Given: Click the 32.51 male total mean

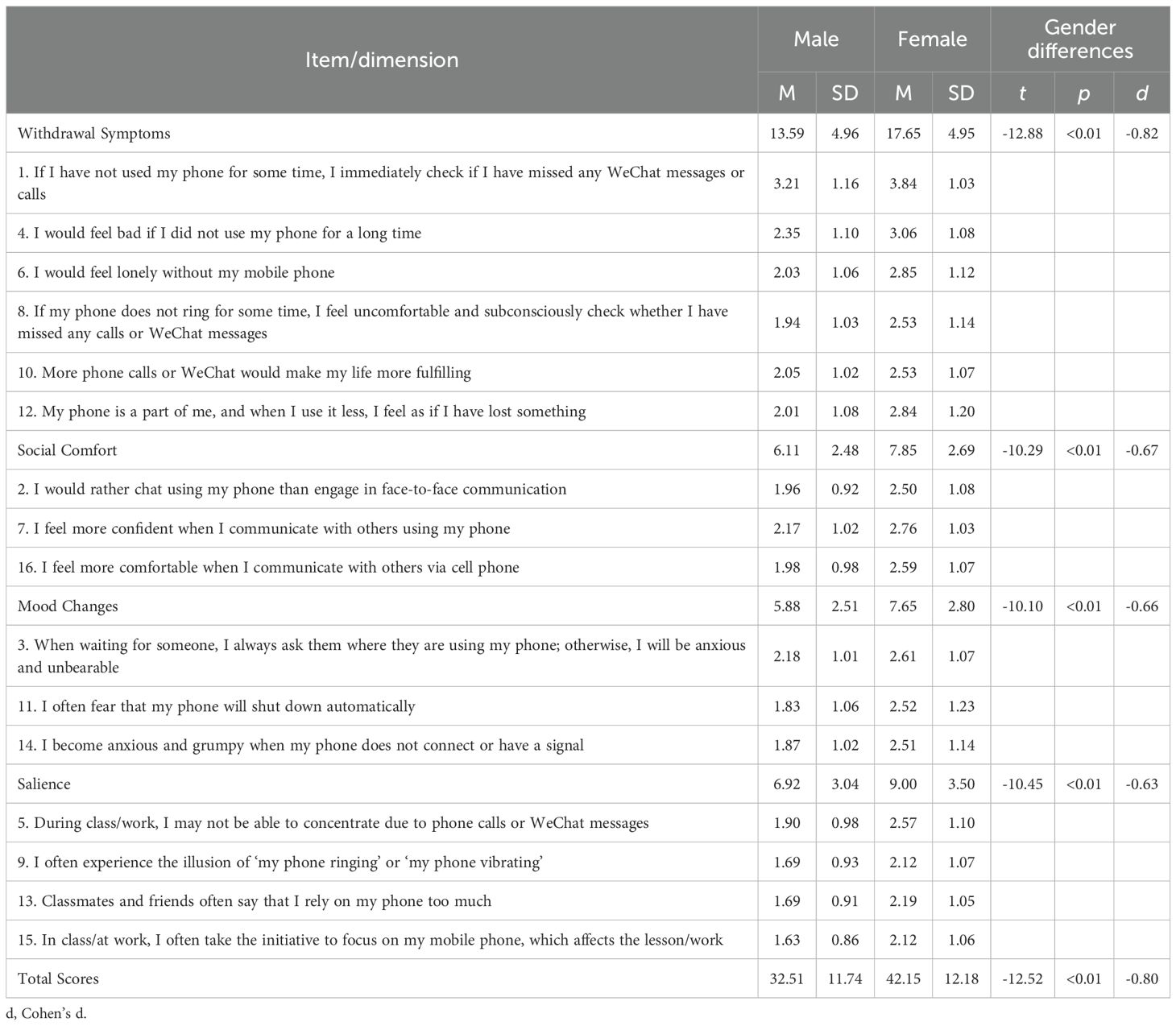Looking at the screenshot, I should pos(787,979).
